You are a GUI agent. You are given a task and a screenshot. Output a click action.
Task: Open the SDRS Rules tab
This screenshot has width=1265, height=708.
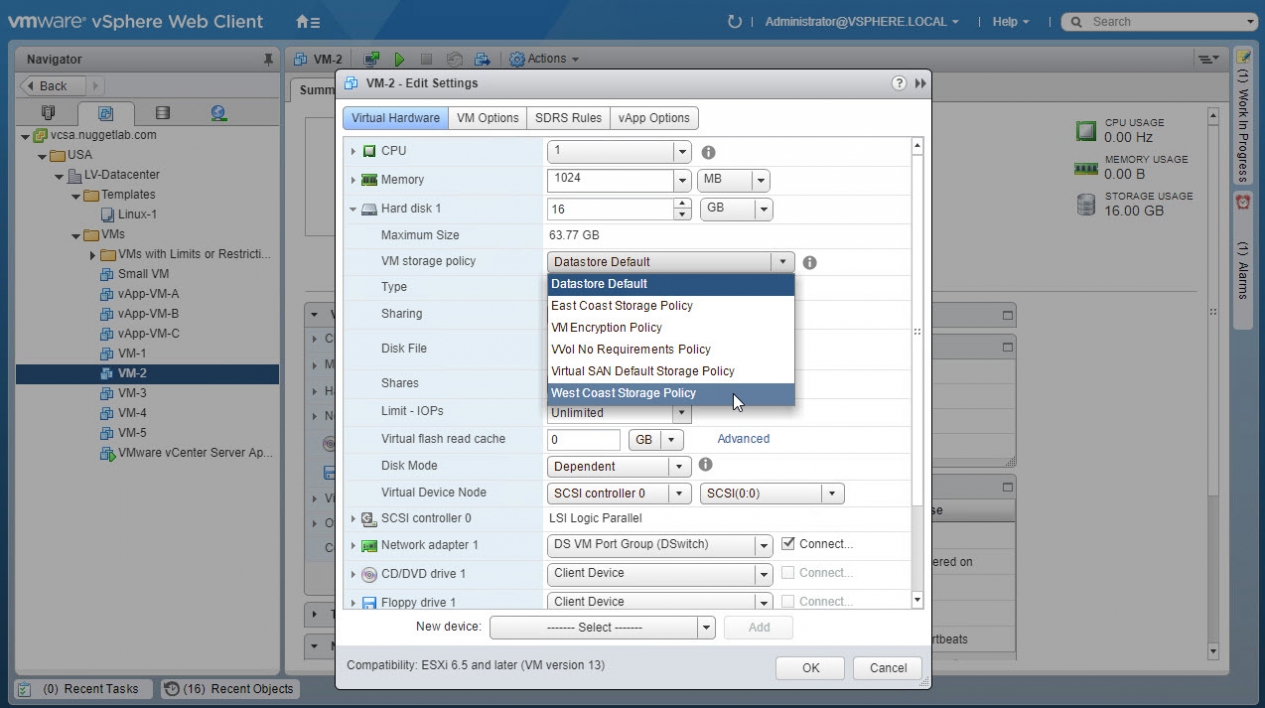568,118
